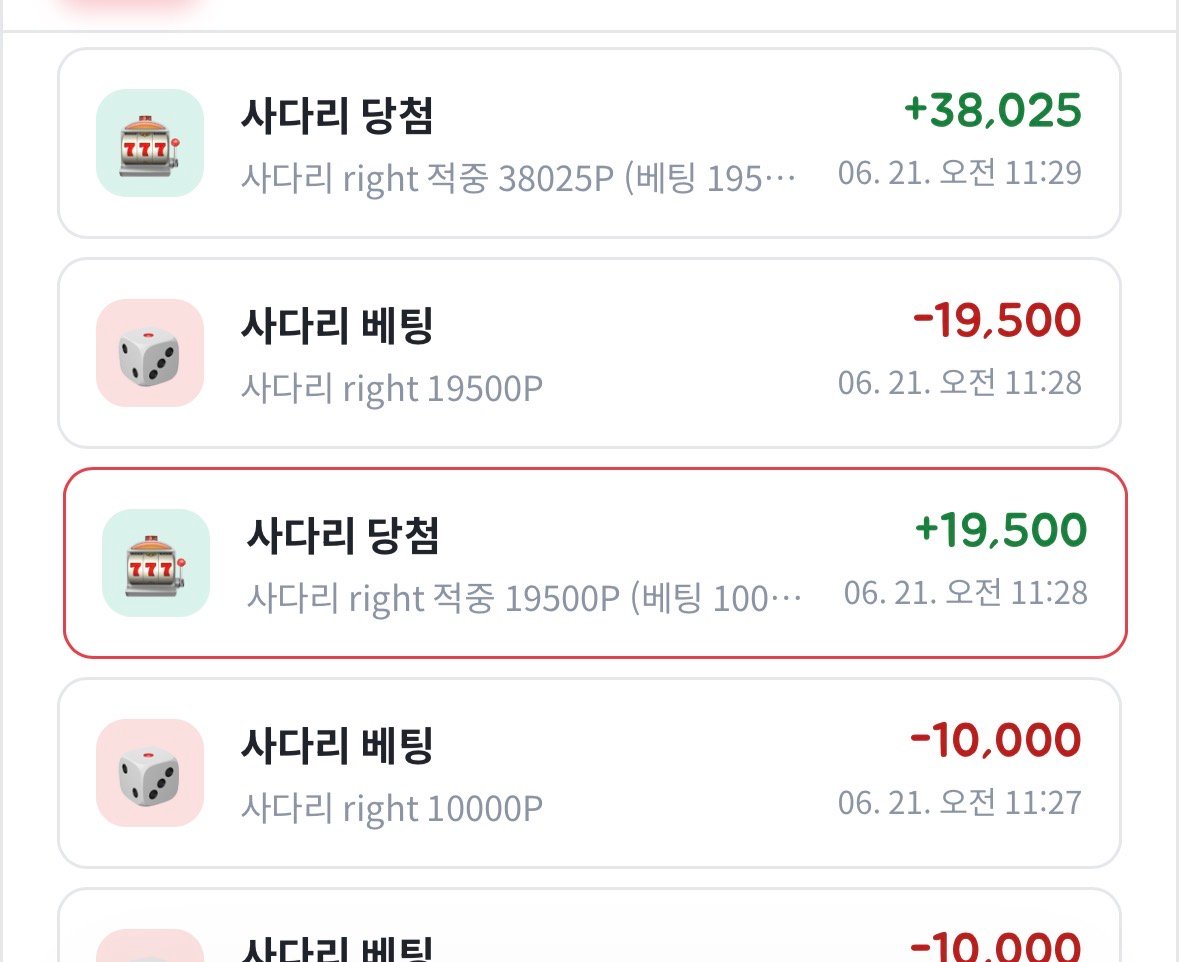This screenshot has height=962, width=1179.
Task: Click dice icon of -19,500 bet
Action: [x=150, y=353]
